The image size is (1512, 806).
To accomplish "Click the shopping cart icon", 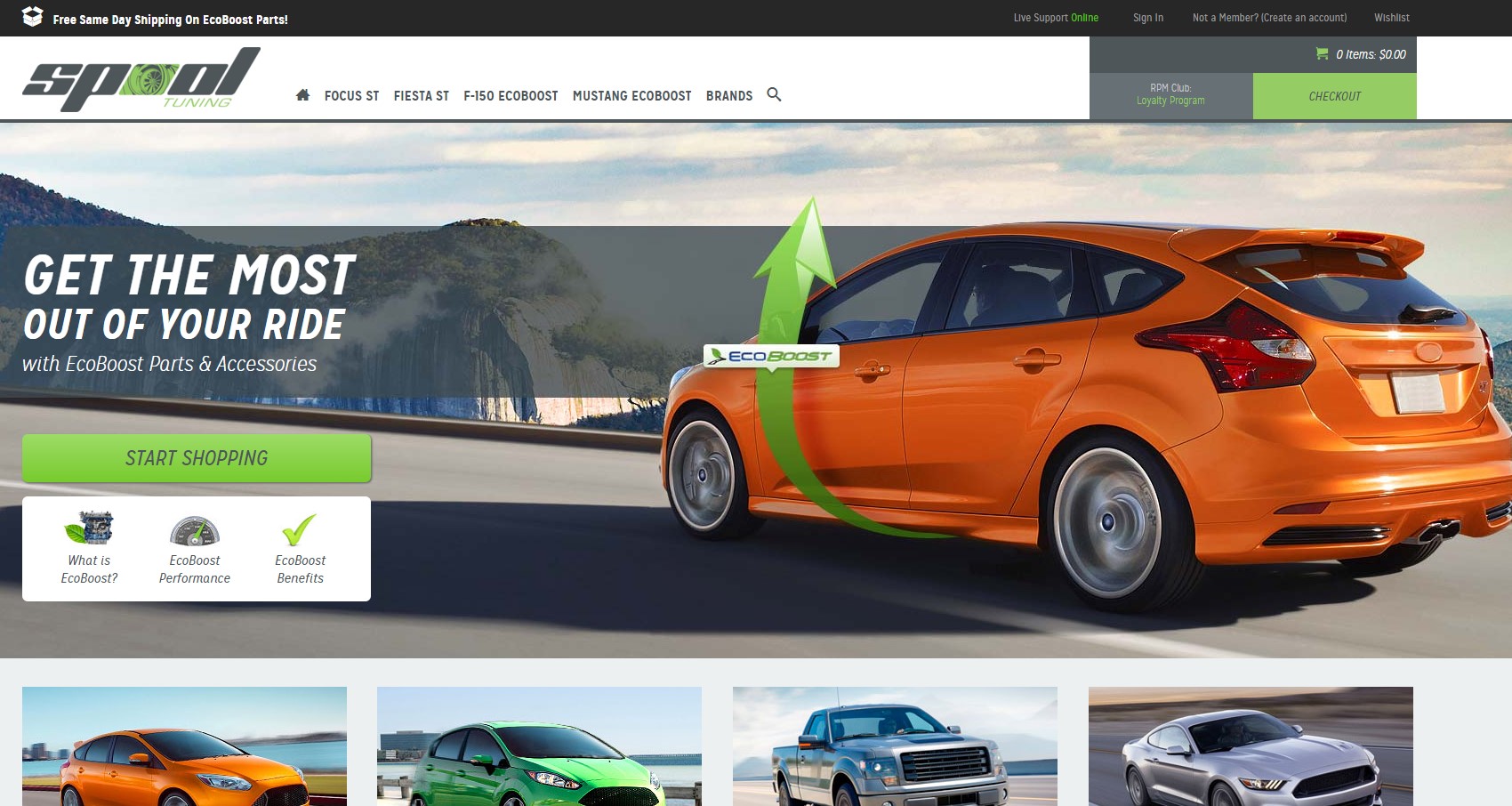I will click(x=1322, y=54).
